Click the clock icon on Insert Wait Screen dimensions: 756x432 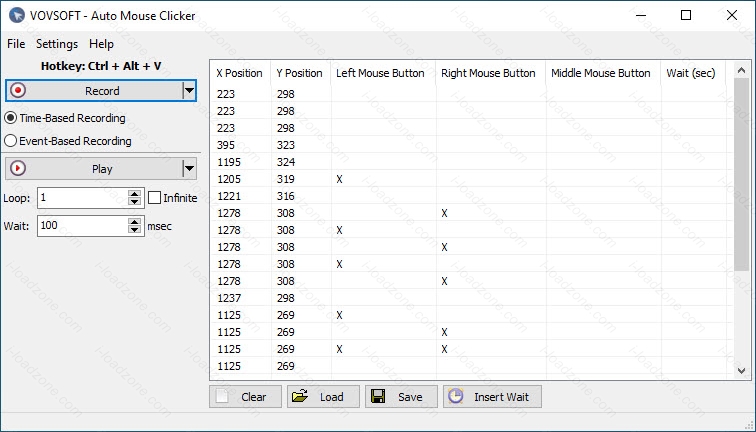point(456,396)
